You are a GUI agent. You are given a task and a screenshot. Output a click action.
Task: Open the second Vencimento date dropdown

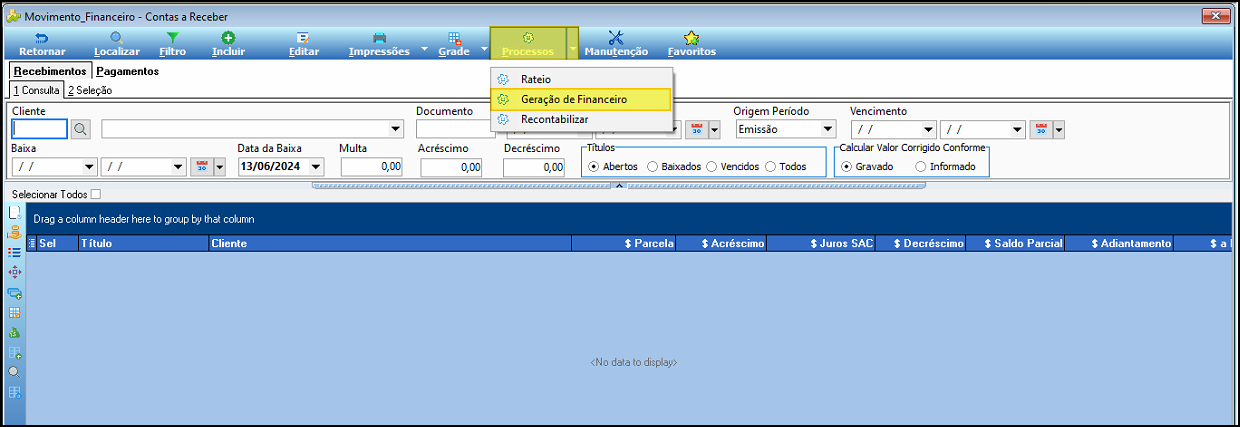(1018, 130)
